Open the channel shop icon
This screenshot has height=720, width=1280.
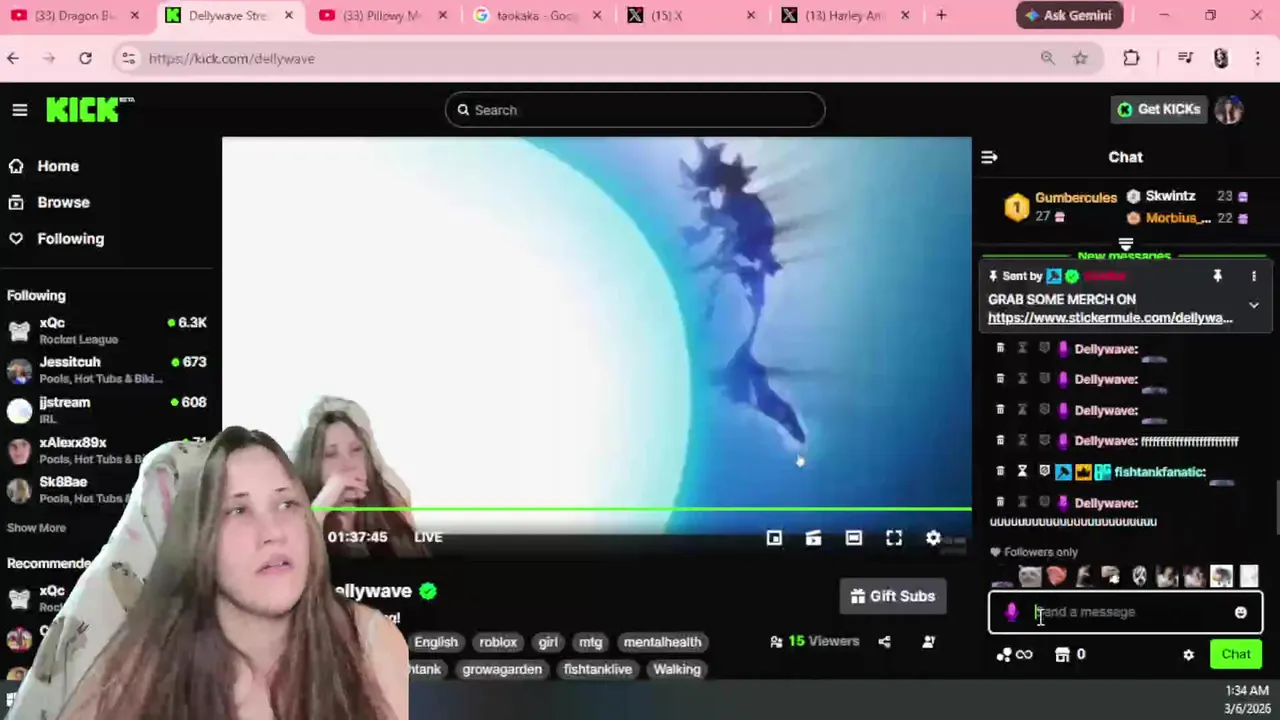coord(1062,655)
